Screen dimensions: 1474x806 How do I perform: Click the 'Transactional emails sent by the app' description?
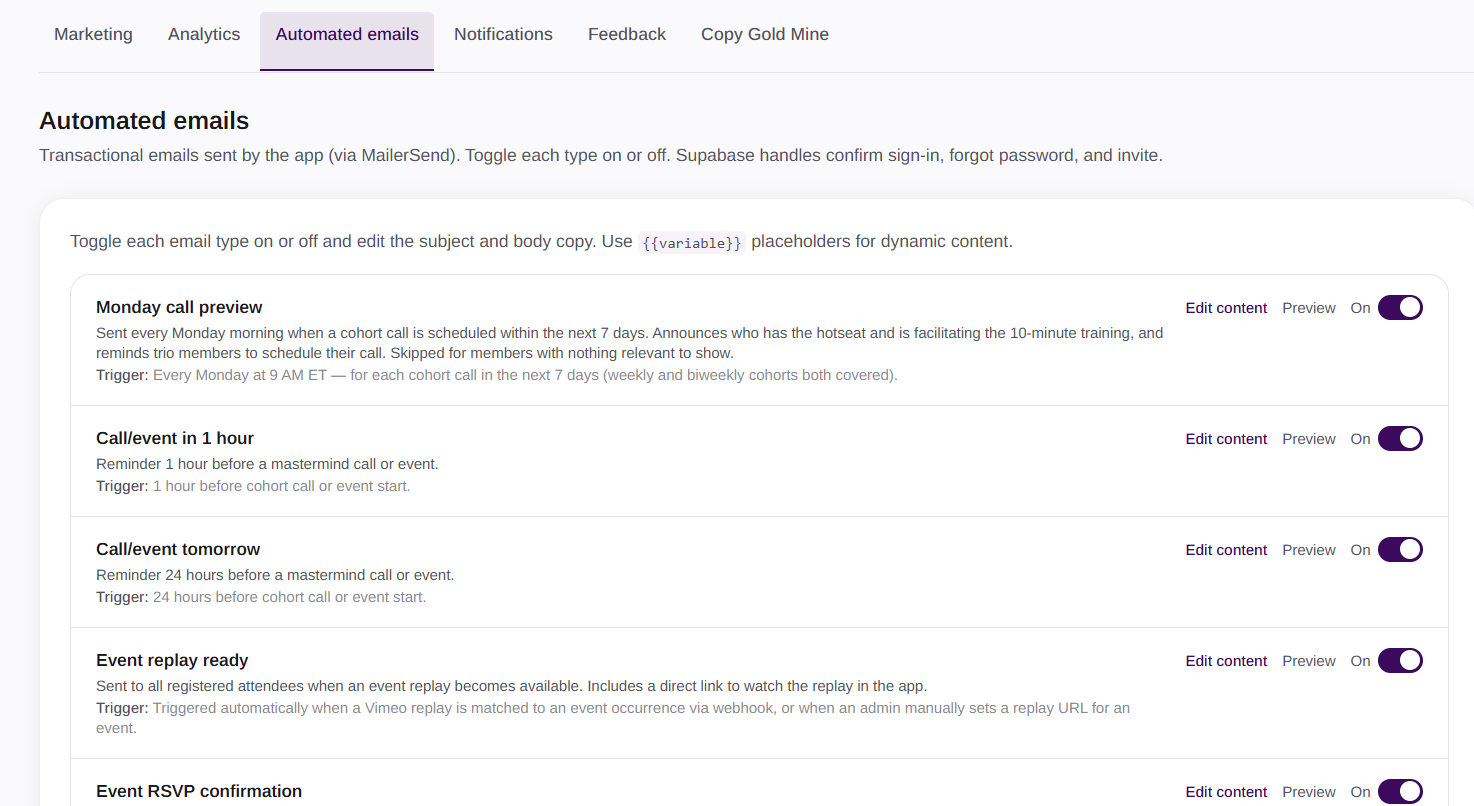click(x=601, y=156)
